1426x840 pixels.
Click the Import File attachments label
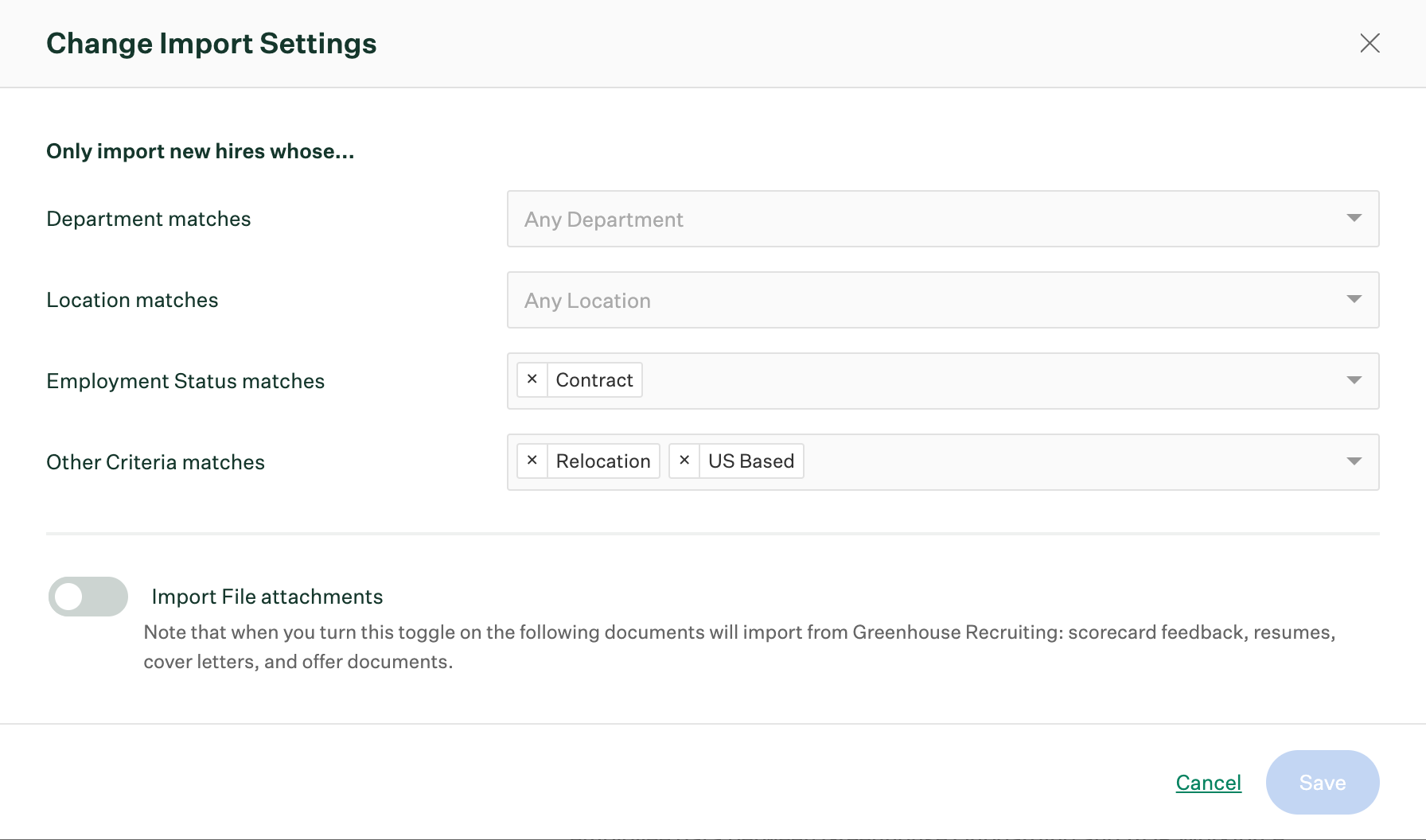[x=267, y=597]
